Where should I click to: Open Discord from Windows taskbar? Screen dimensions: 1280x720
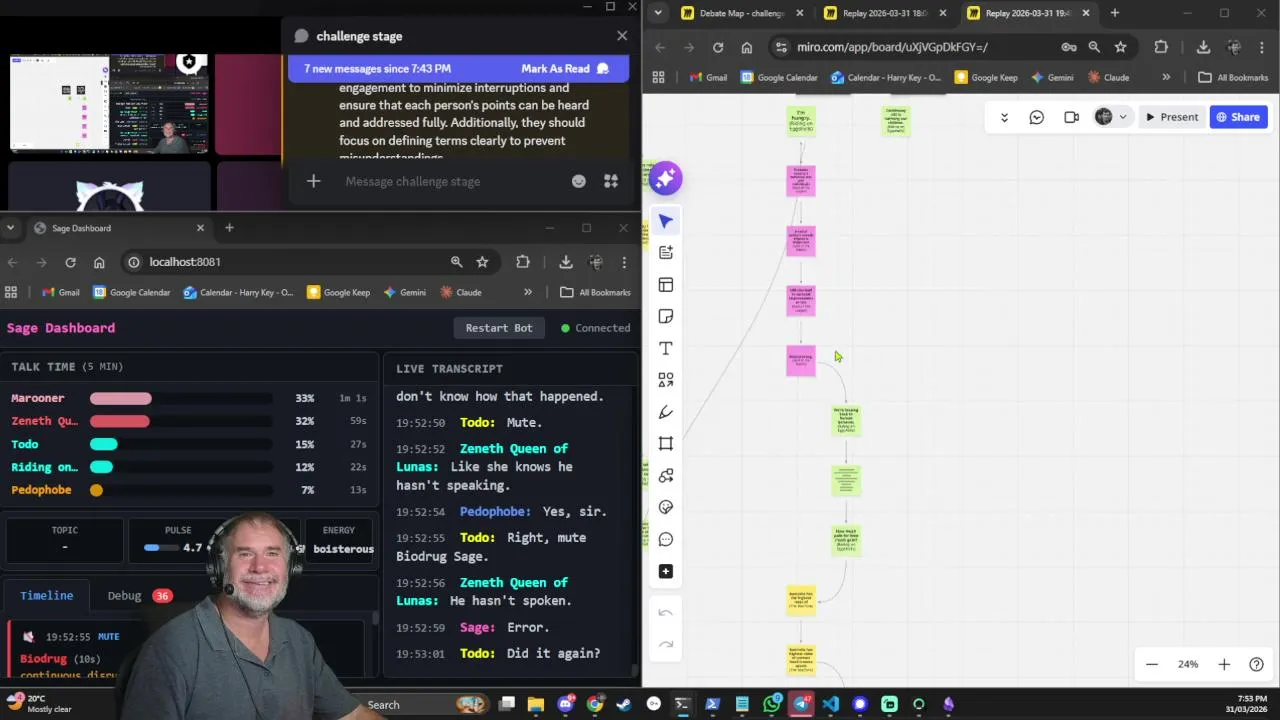click(565, 704)
